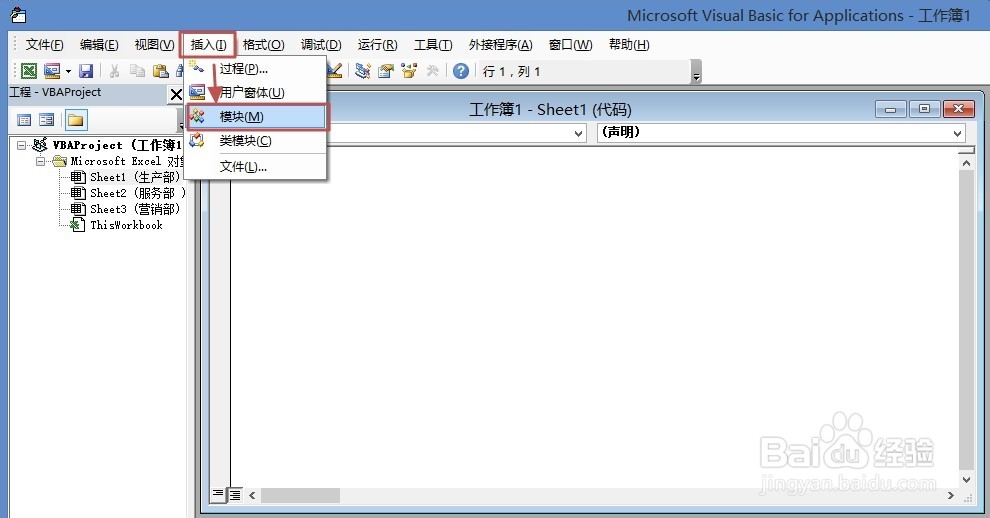Click the 行 1, 列 1 position indicator

click(x=511, y=71)
